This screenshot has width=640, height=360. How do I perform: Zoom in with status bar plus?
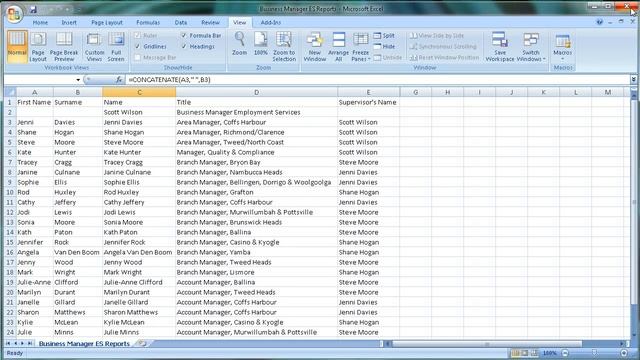[624, 353]
